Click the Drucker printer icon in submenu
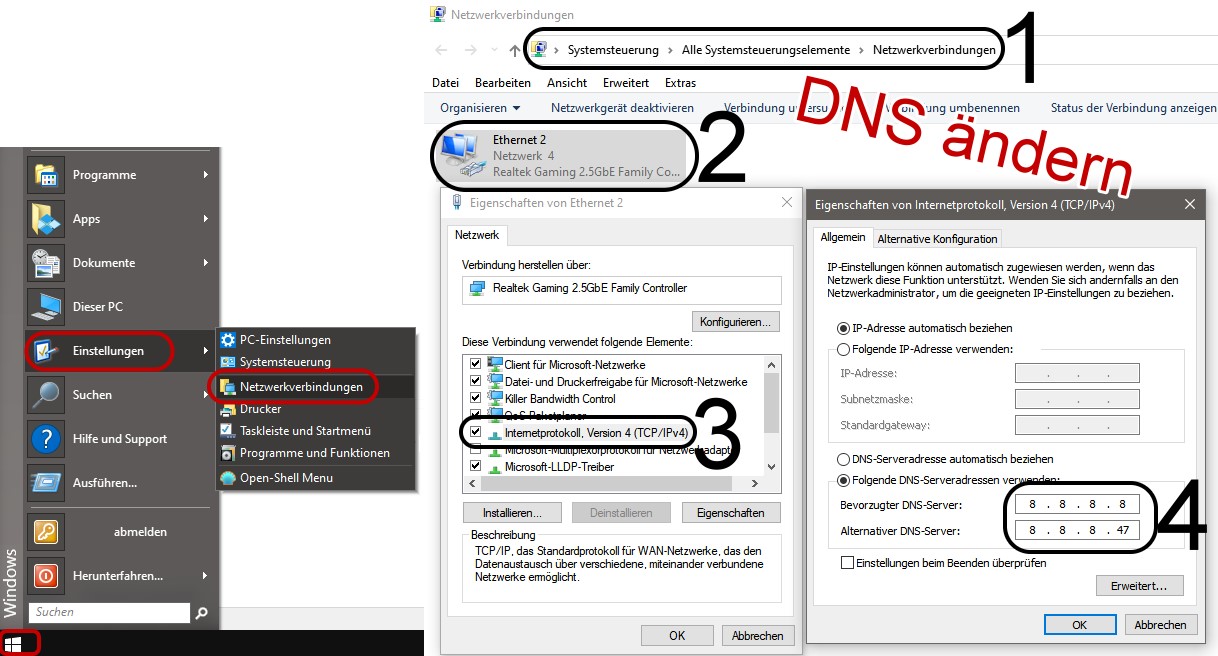 (x=227, y=409)
